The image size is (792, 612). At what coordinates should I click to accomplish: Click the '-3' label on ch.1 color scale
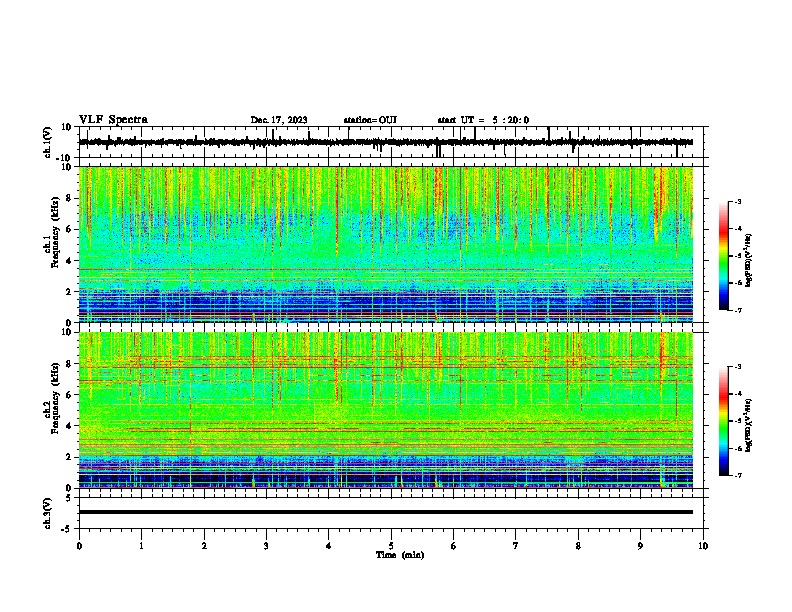point(737,201)
